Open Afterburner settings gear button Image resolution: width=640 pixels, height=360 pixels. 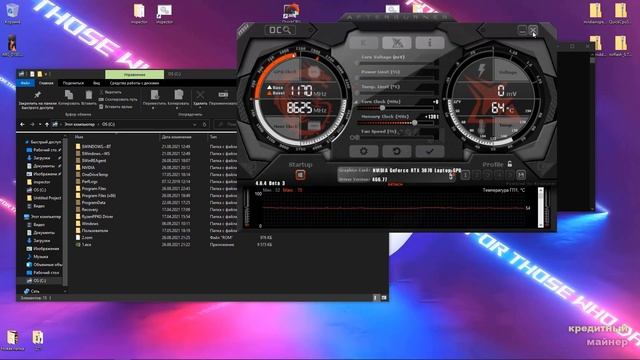tap(363, 151)
